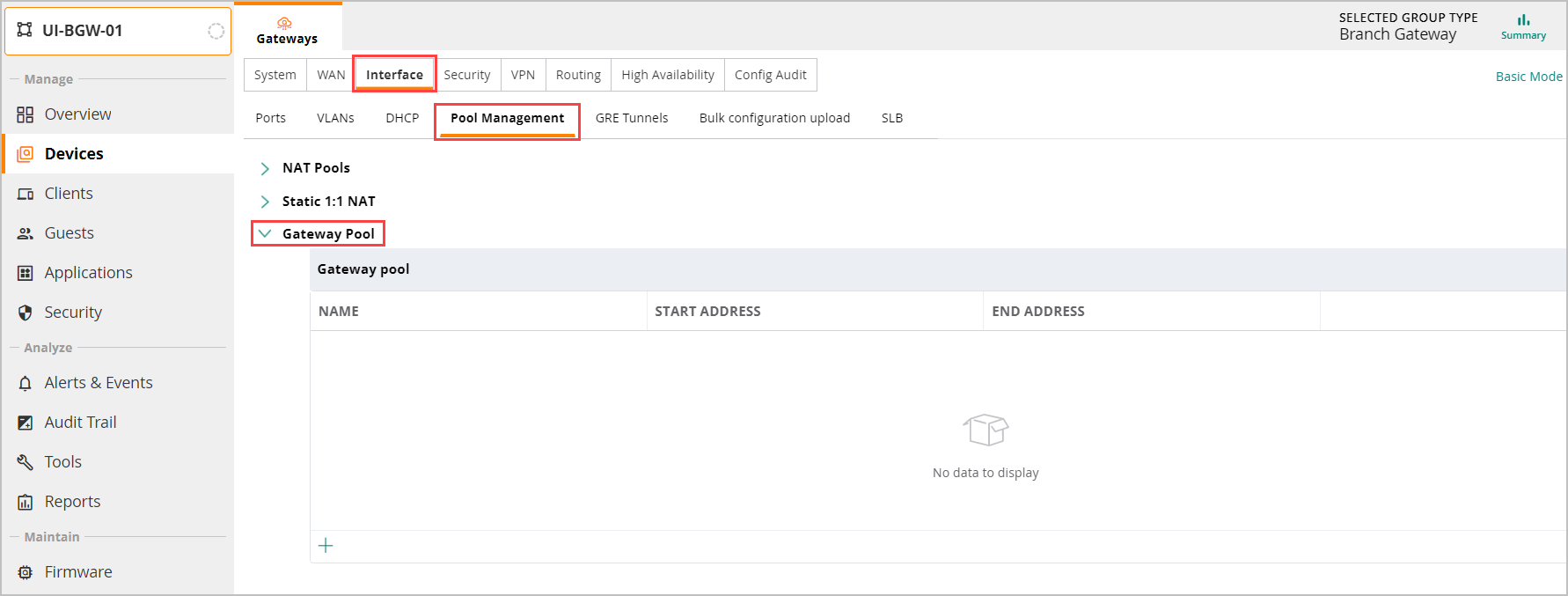Click the Devices sidebar icon
This screenshot has width=1568, height=596.
tap(26, 154)
